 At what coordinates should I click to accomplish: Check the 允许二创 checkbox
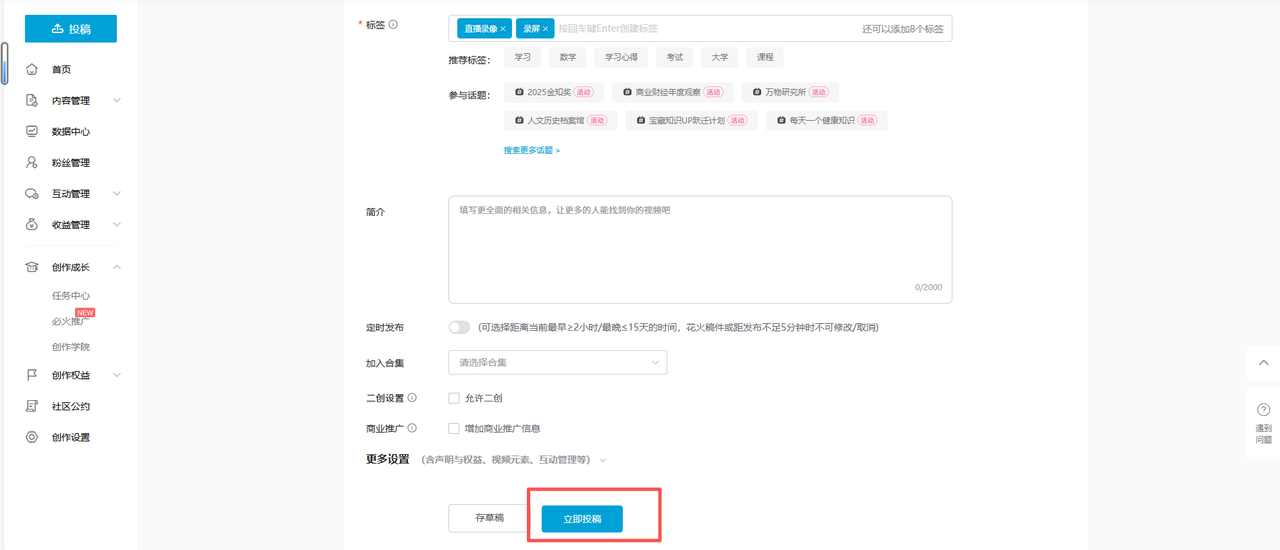(454, 398)
